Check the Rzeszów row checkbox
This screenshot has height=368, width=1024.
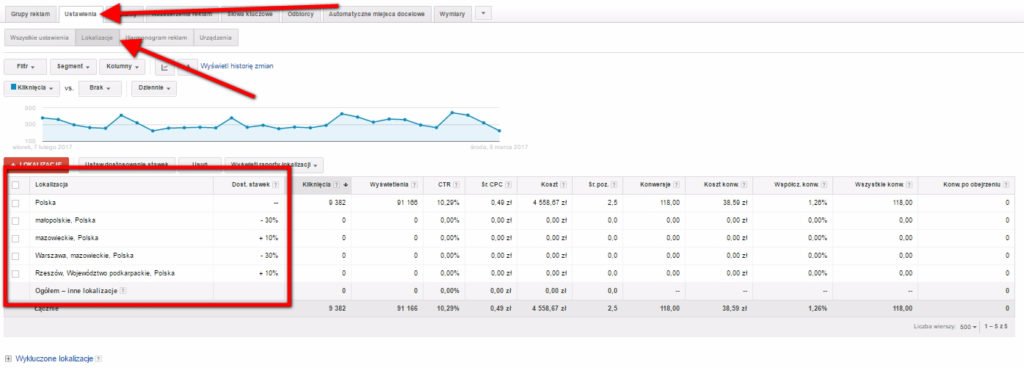click(16, 273)
